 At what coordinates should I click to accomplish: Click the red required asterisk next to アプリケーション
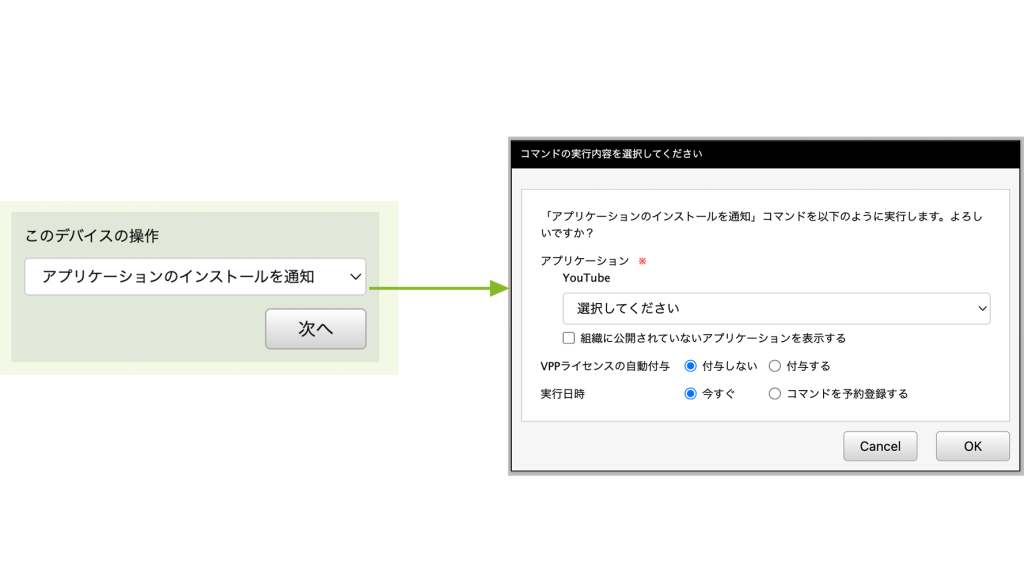point(643,261)
